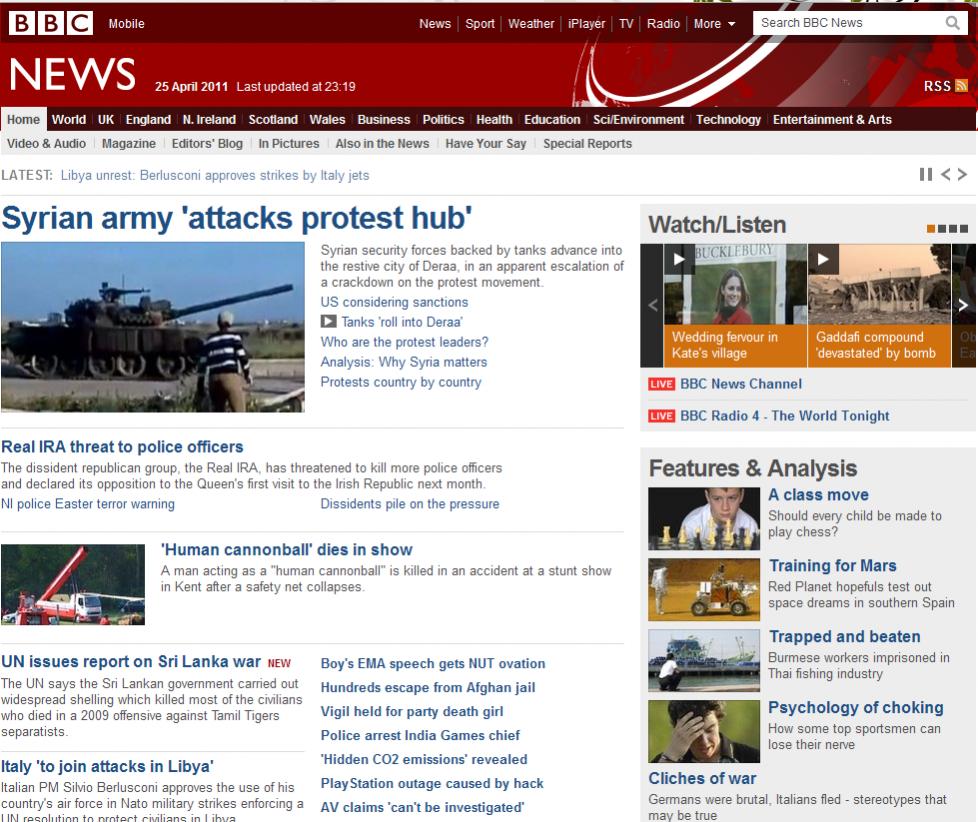Open the Business section tab

(384, 119)
